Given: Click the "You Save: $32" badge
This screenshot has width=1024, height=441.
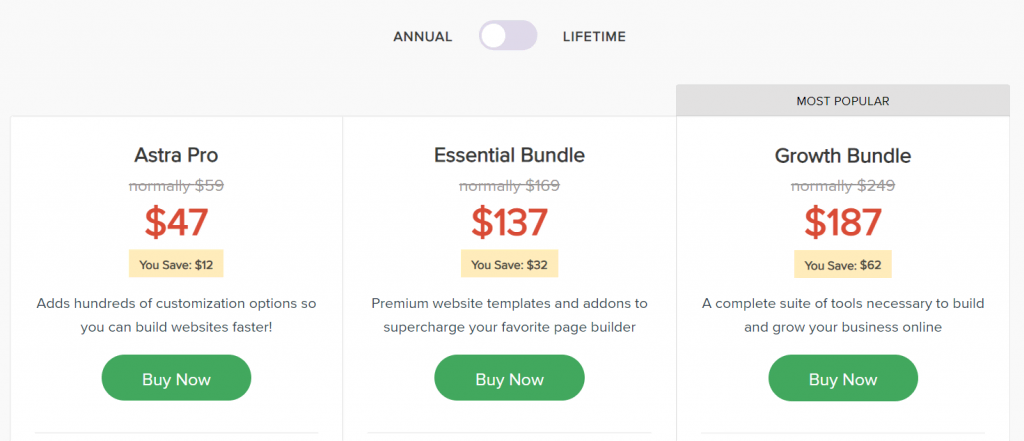Looking at the screenshot, I should tap(509, 265).
